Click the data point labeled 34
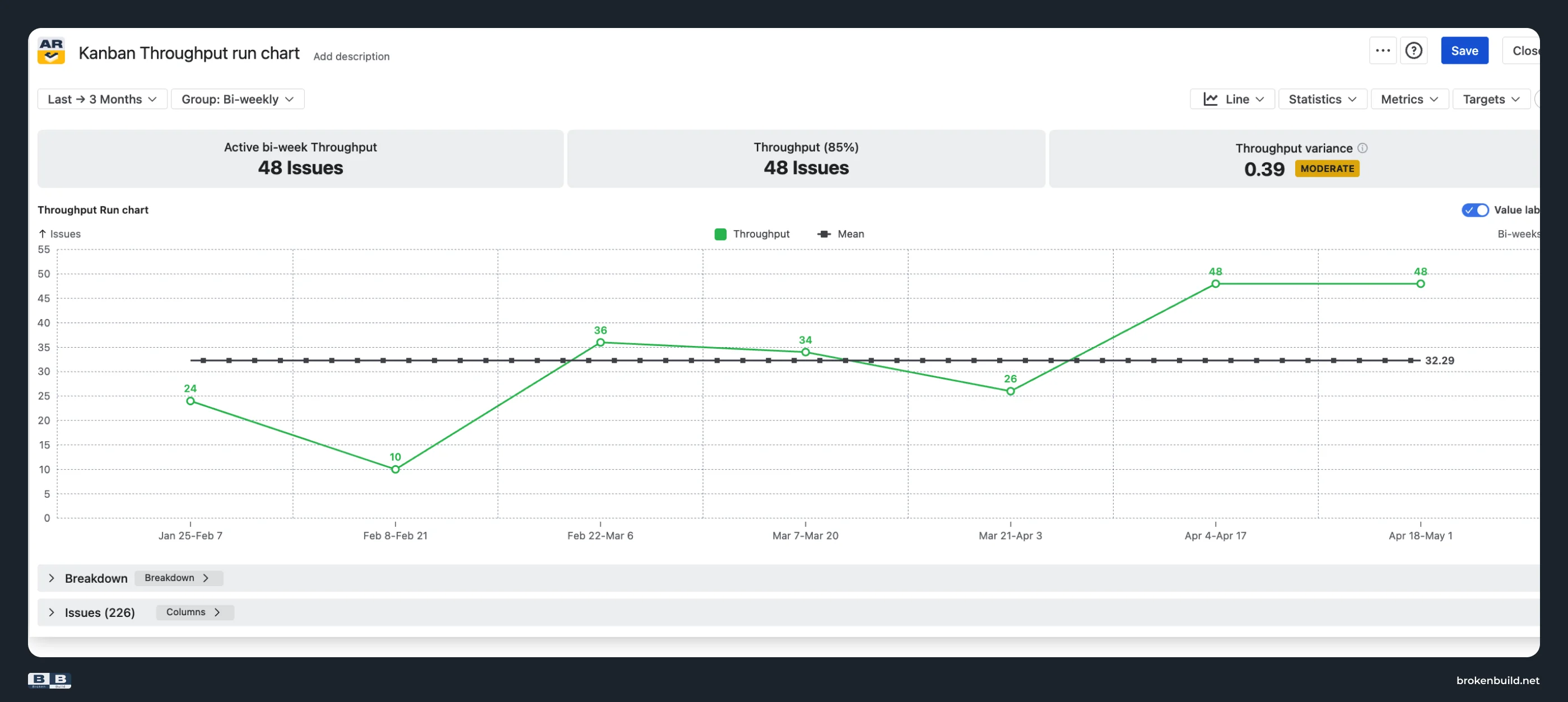The width and height of the screenshot is (1568, 702). 806,352
